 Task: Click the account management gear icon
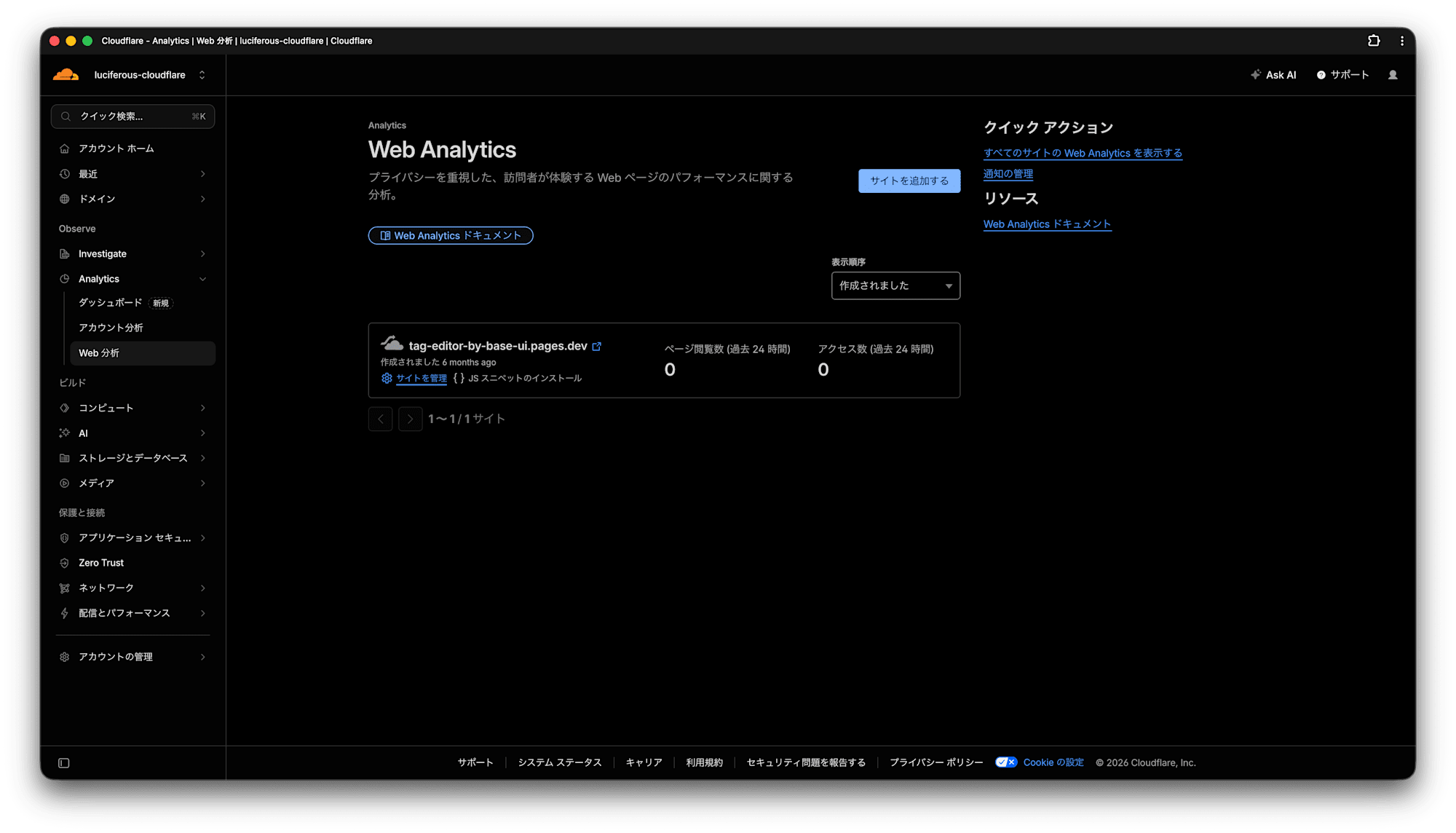coord(65,657)
